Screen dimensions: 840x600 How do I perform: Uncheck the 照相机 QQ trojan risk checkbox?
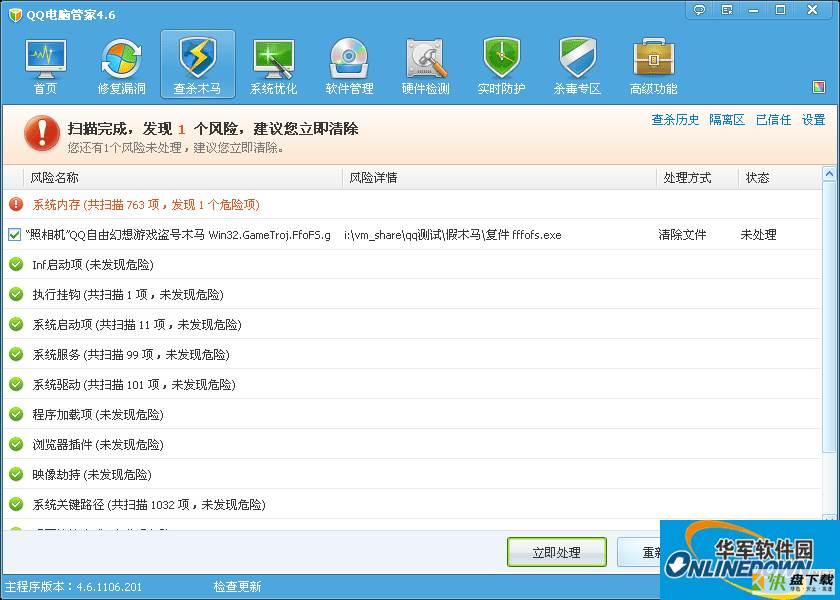(x=14, y=235)
